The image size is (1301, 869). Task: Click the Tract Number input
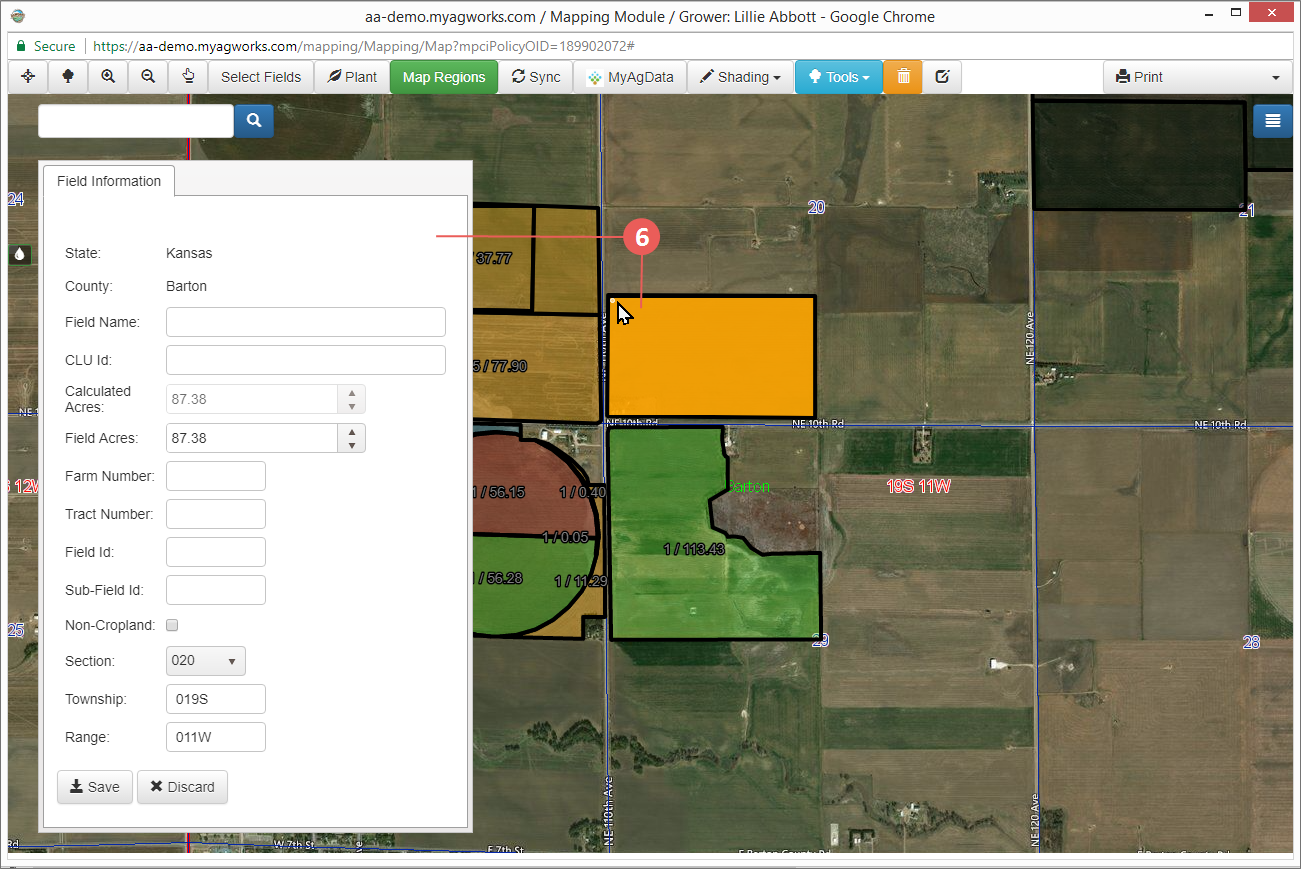coord(216,514)
